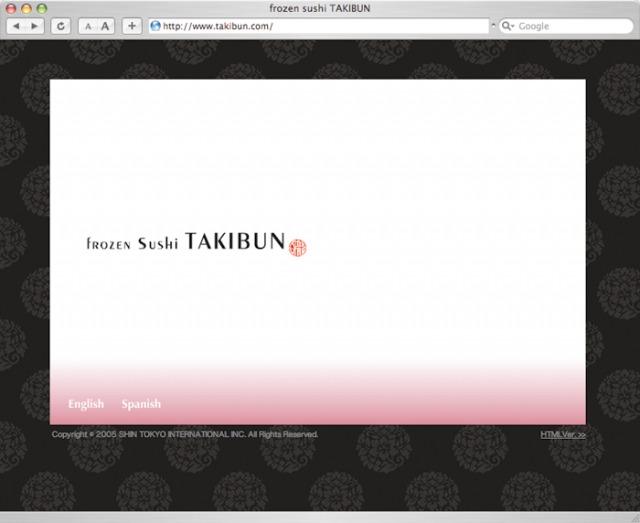
Task: Choose the English language link
Action: (86, 404)
